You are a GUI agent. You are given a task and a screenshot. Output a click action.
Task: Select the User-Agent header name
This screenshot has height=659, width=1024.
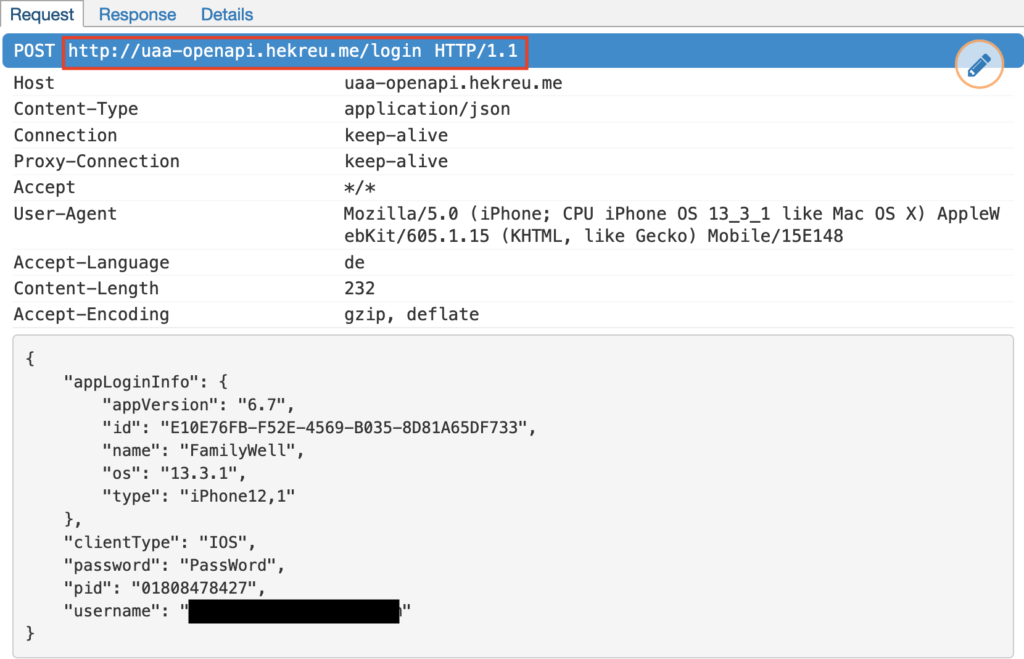(x=65, y=213)
